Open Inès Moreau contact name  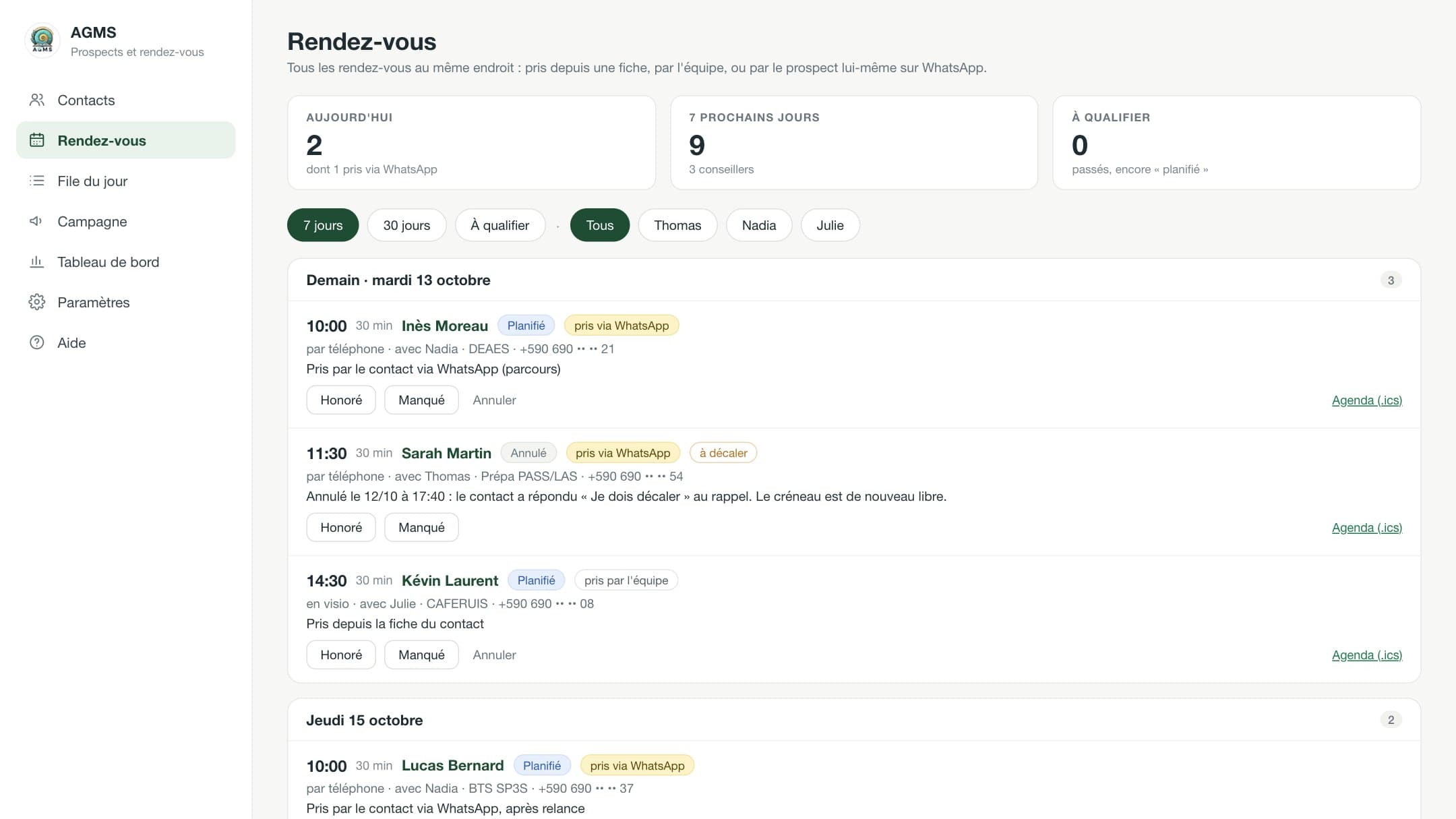point(445,326)
